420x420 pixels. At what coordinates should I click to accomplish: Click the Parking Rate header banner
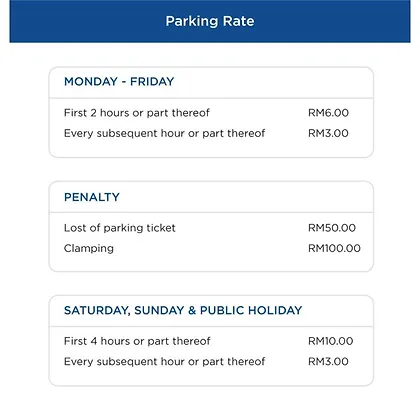[x=210, y=21]
